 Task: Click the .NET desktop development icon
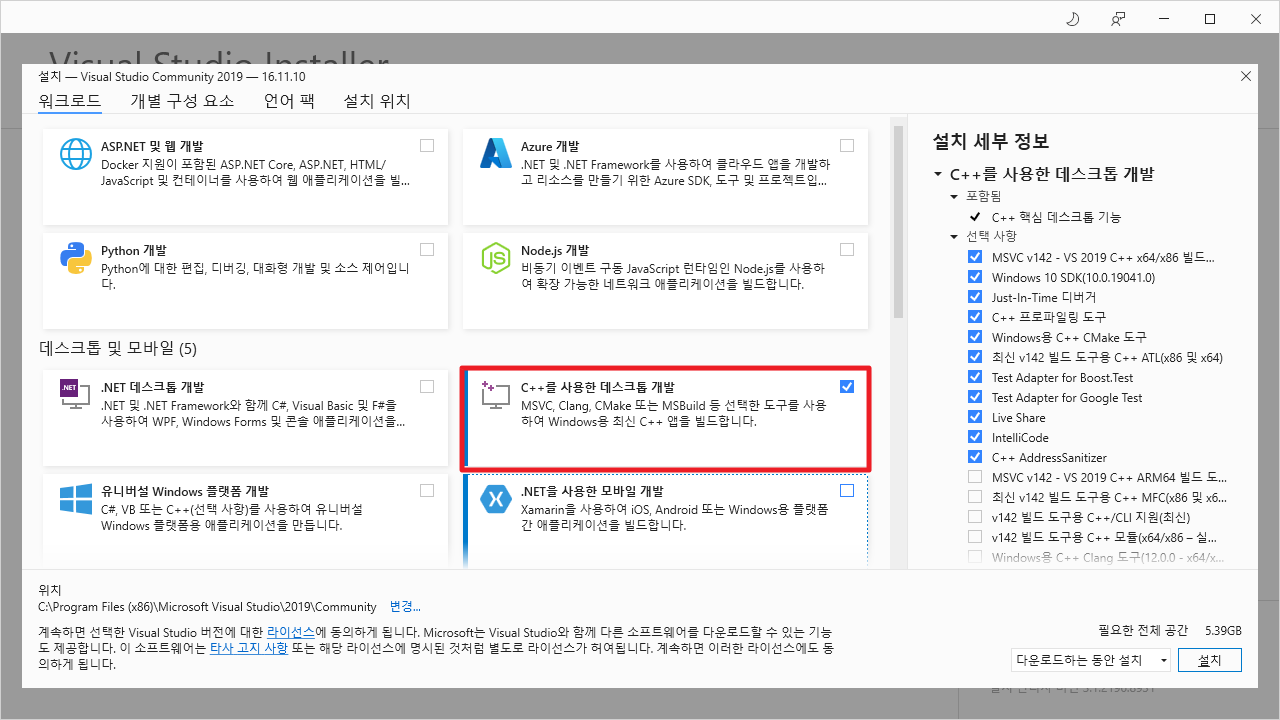[x=76, y=396]
